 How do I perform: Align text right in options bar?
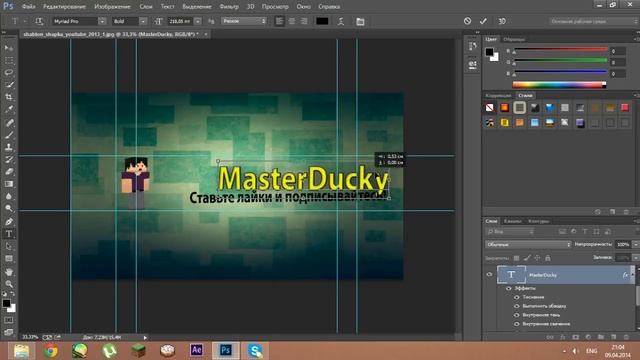point(304,21)
